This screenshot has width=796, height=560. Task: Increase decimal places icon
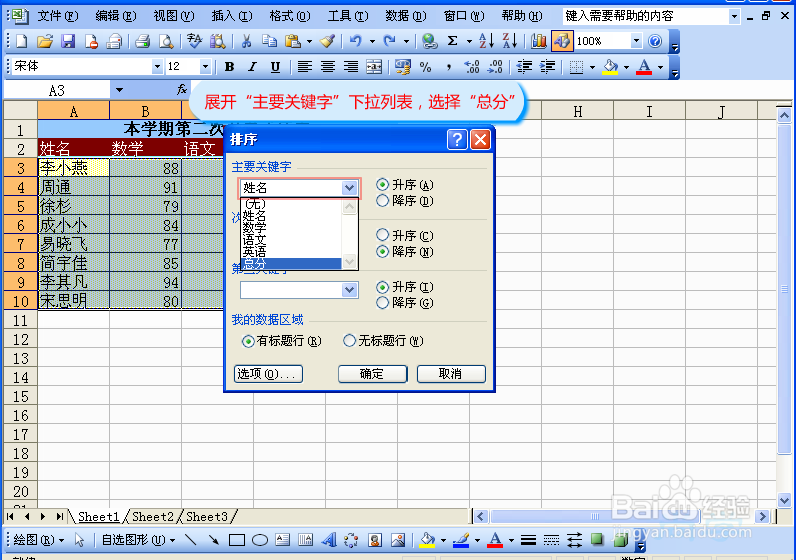472,67
